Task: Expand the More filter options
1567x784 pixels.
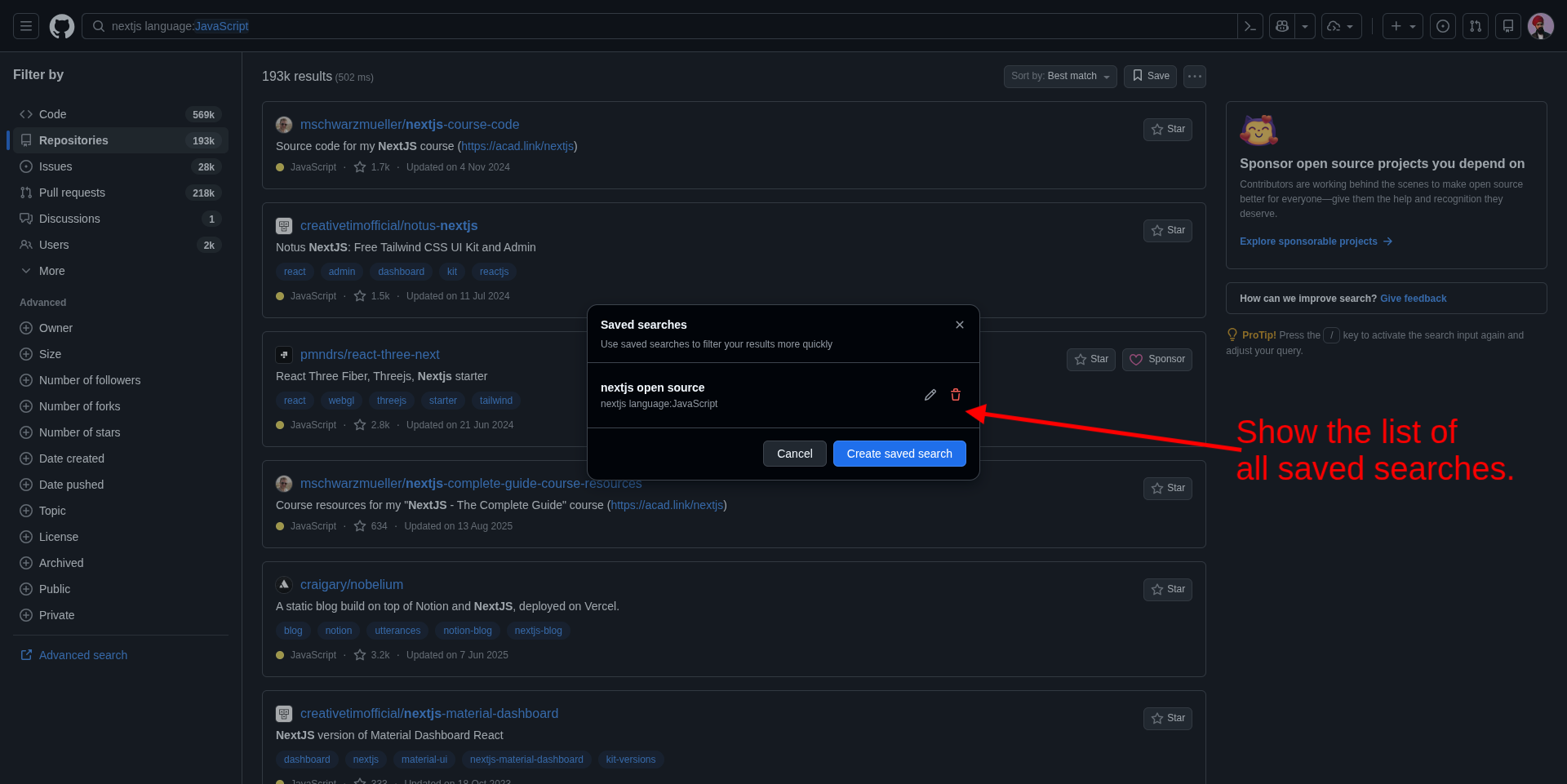Action: 121,271
